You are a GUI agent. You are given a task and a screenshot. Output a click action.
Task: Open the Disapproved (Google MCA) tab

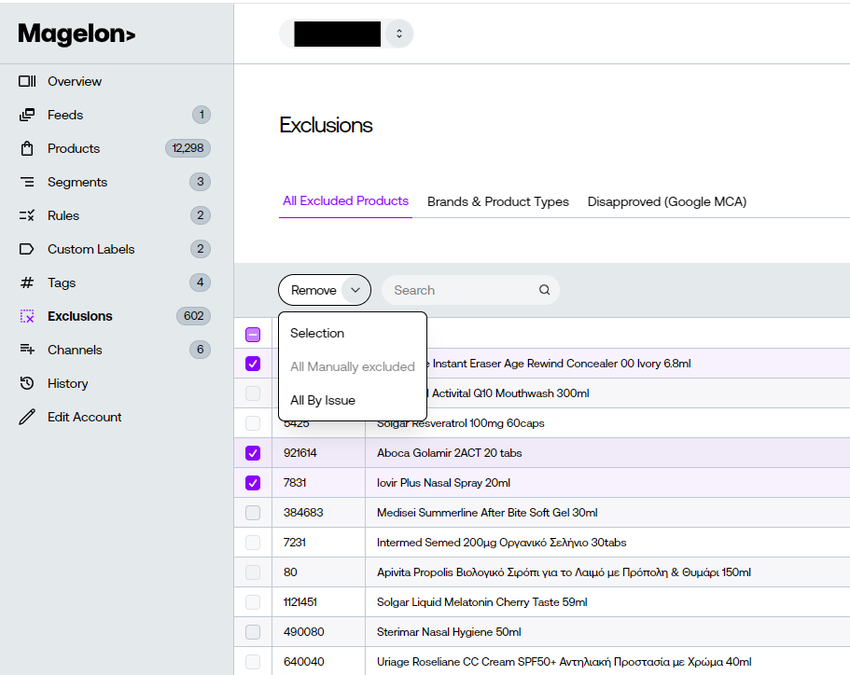point(667,202)
